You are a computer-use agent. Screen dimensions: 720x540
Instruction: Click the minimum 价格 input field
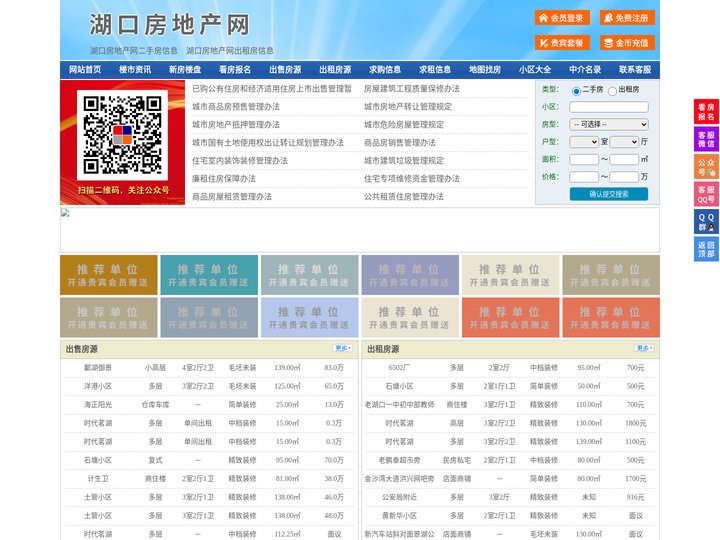(584, 177)
